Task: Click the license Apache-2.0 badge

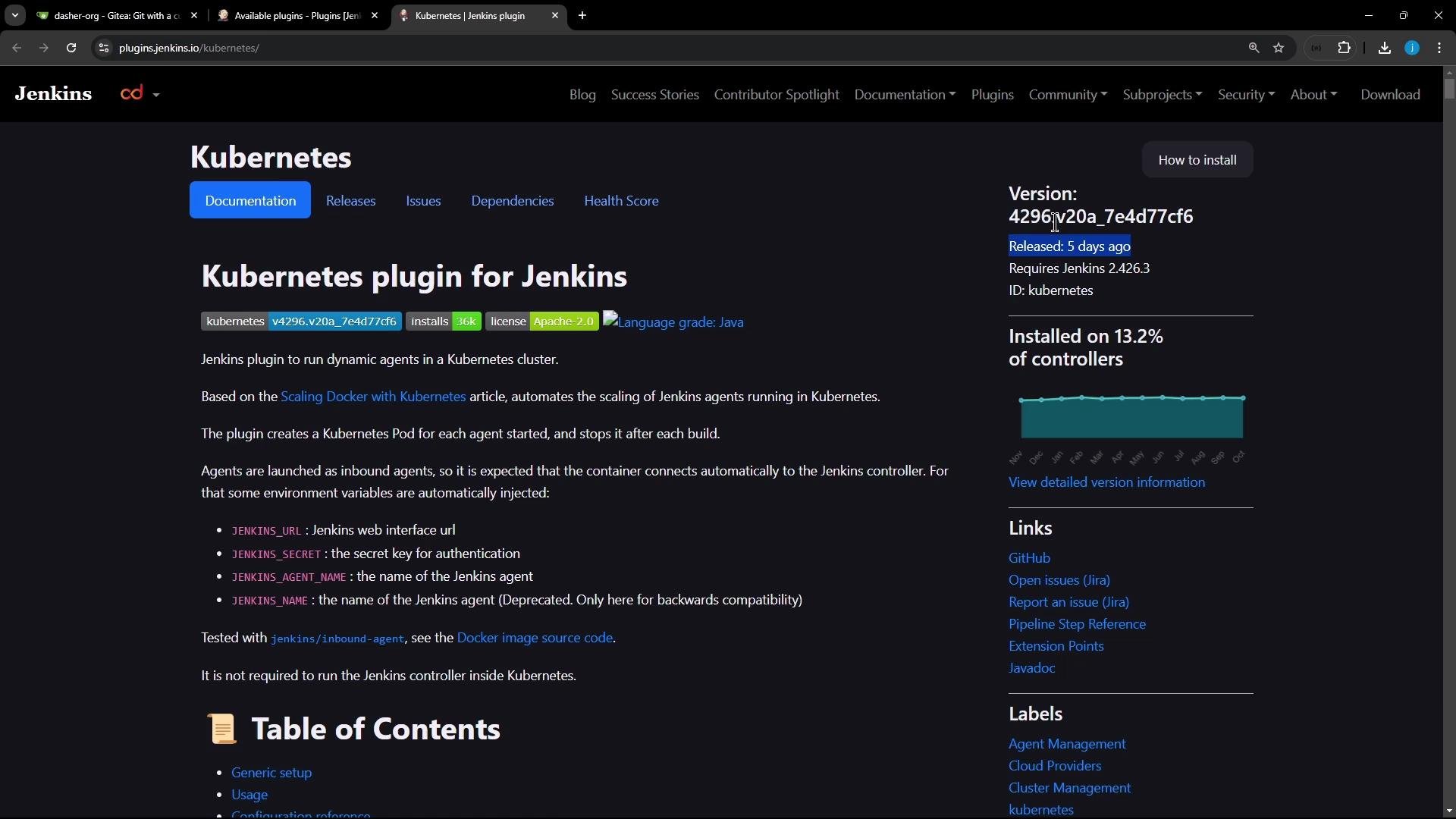Action: pos(542,322)
